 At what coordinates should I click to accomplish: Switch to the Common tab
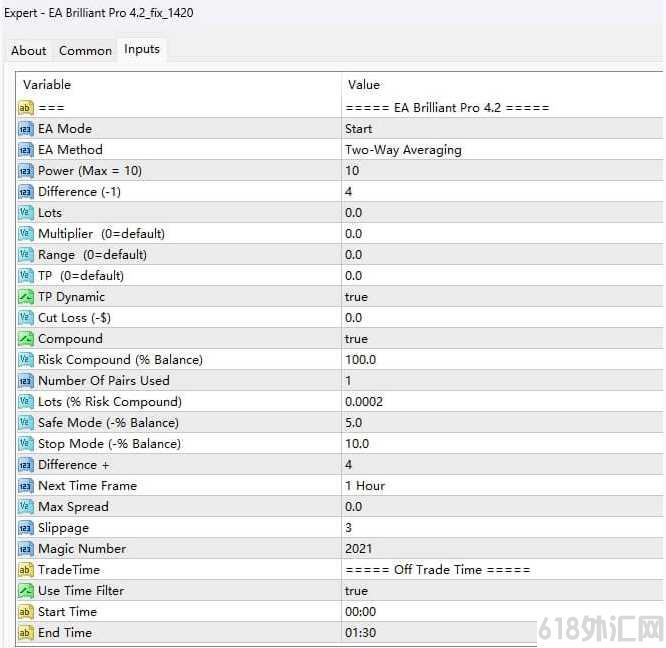[85, 51]
